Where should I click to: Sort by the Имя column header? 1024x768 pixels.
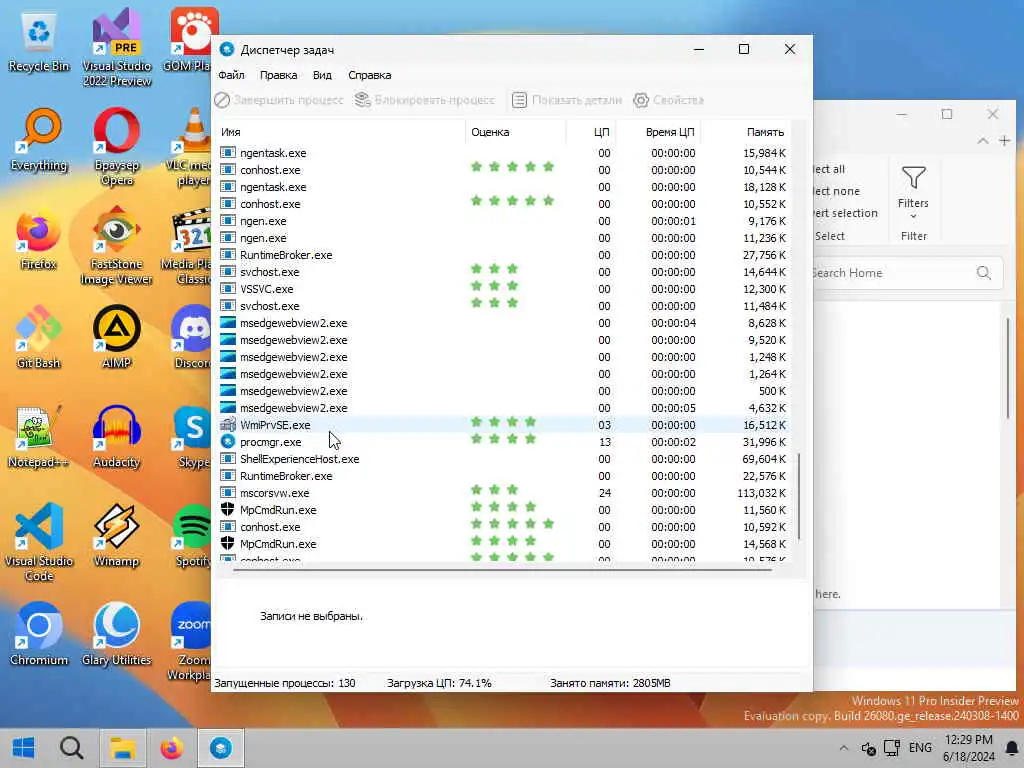tap(340, 132)
